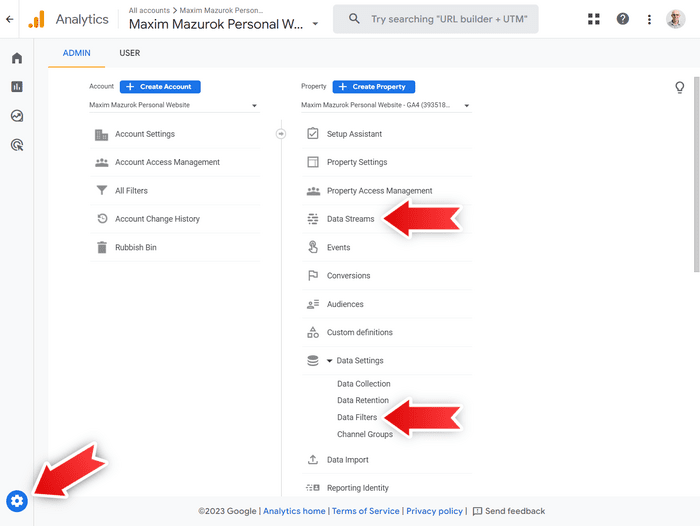The height and width of the screenshot is (526, 700).
Task: Click the Admin gear icon
Action: [17, 501]
